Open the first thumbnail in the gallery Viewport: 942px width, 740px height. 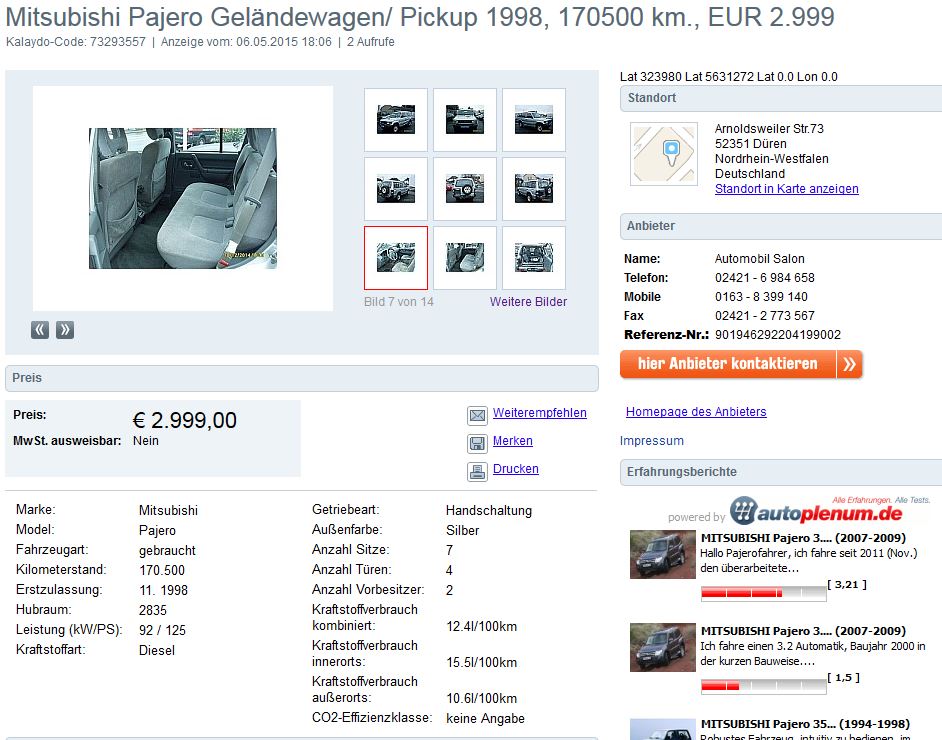(396, 120)
